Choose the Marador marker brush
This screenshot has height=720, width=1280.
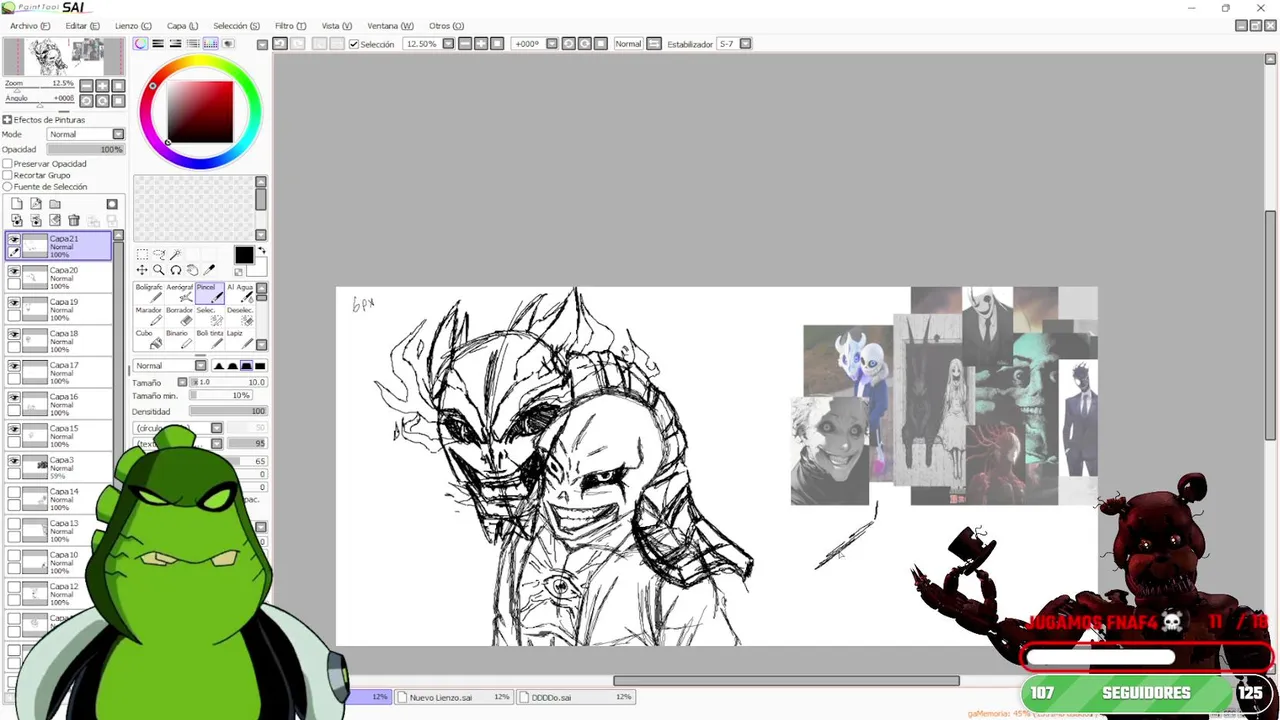(x=149, y=316)
